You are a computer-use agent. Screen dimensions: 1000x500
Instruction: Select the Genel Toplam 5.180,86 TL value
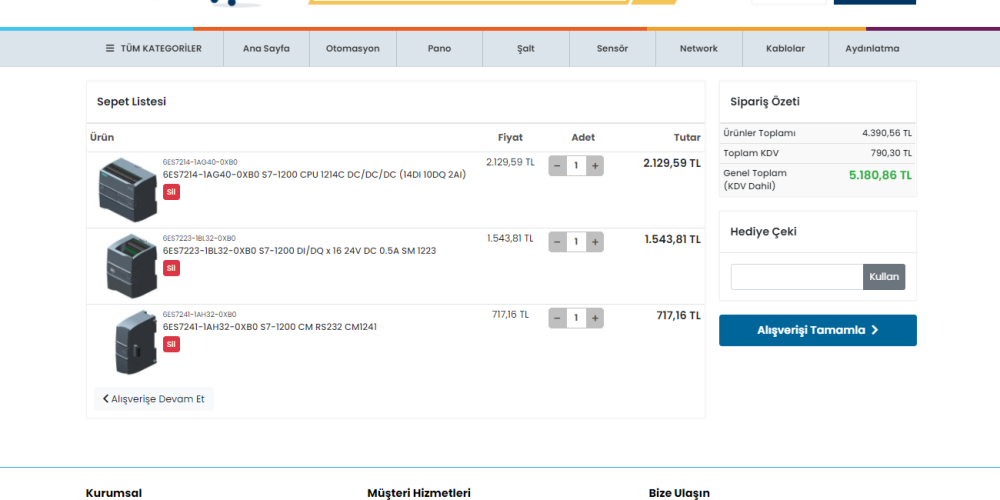tap(880, 175)
